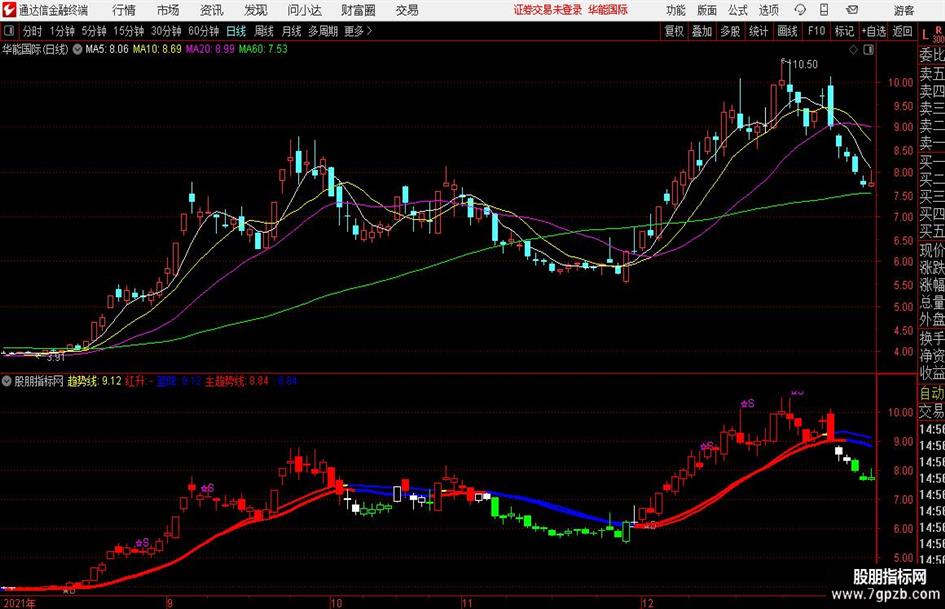Image resolution: width=945 pixels, height=609 pixels.
Task: Click the diamond icon at chart top-right
Action: point(853,50)
